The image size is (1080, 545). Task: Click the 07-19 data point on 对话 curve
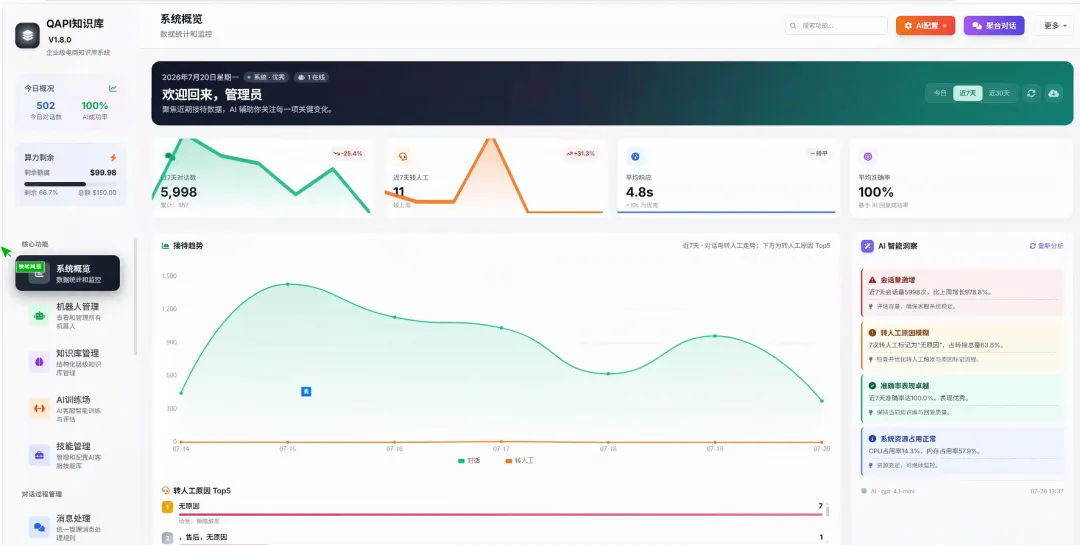[x=715, y=336]
